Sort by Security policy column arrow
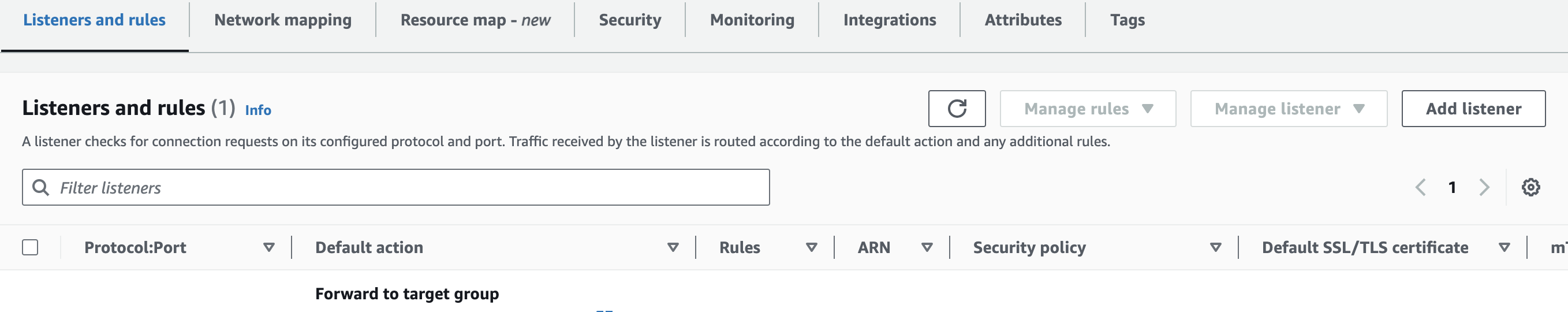Screen dimensions: 1568x312 click(x=1215, y=247)
